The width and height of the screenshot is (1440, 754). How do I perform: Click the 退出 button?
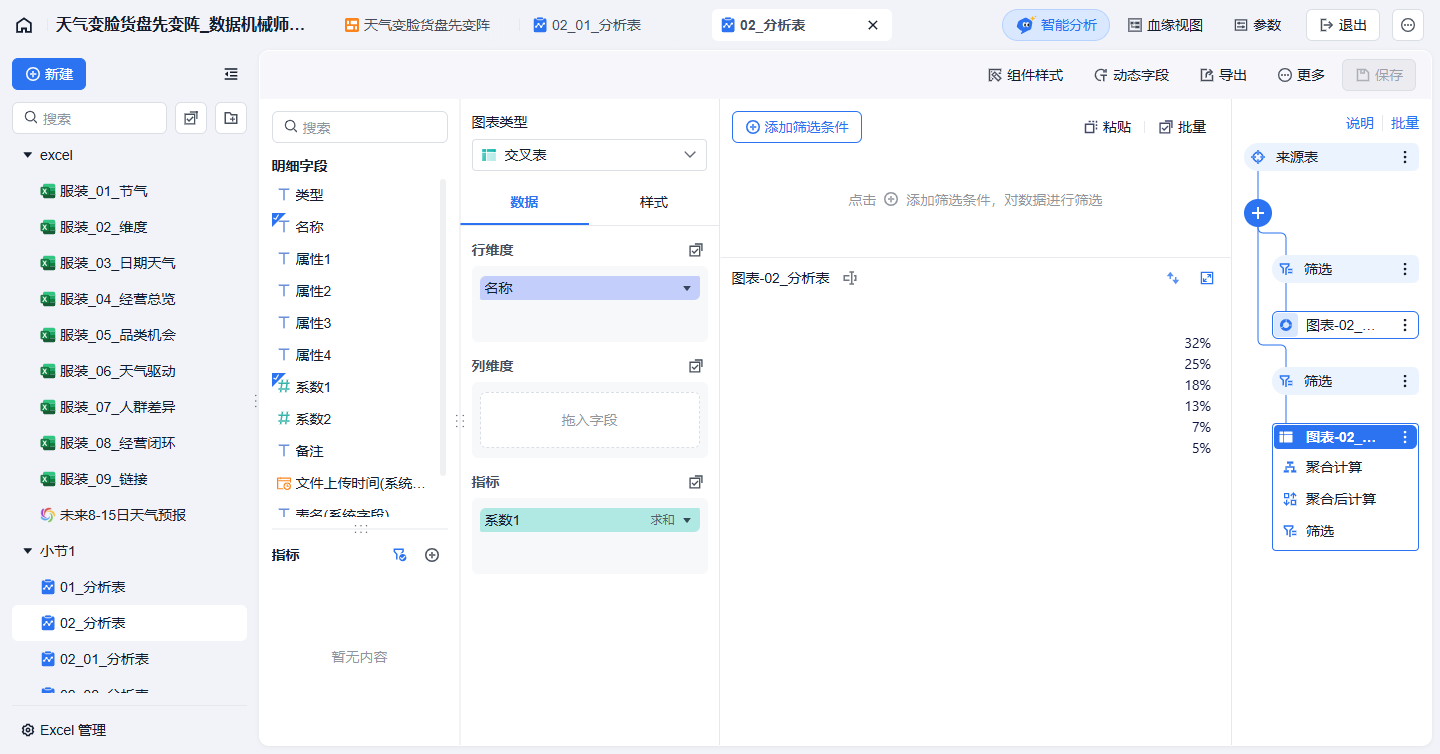(1343, 25)
